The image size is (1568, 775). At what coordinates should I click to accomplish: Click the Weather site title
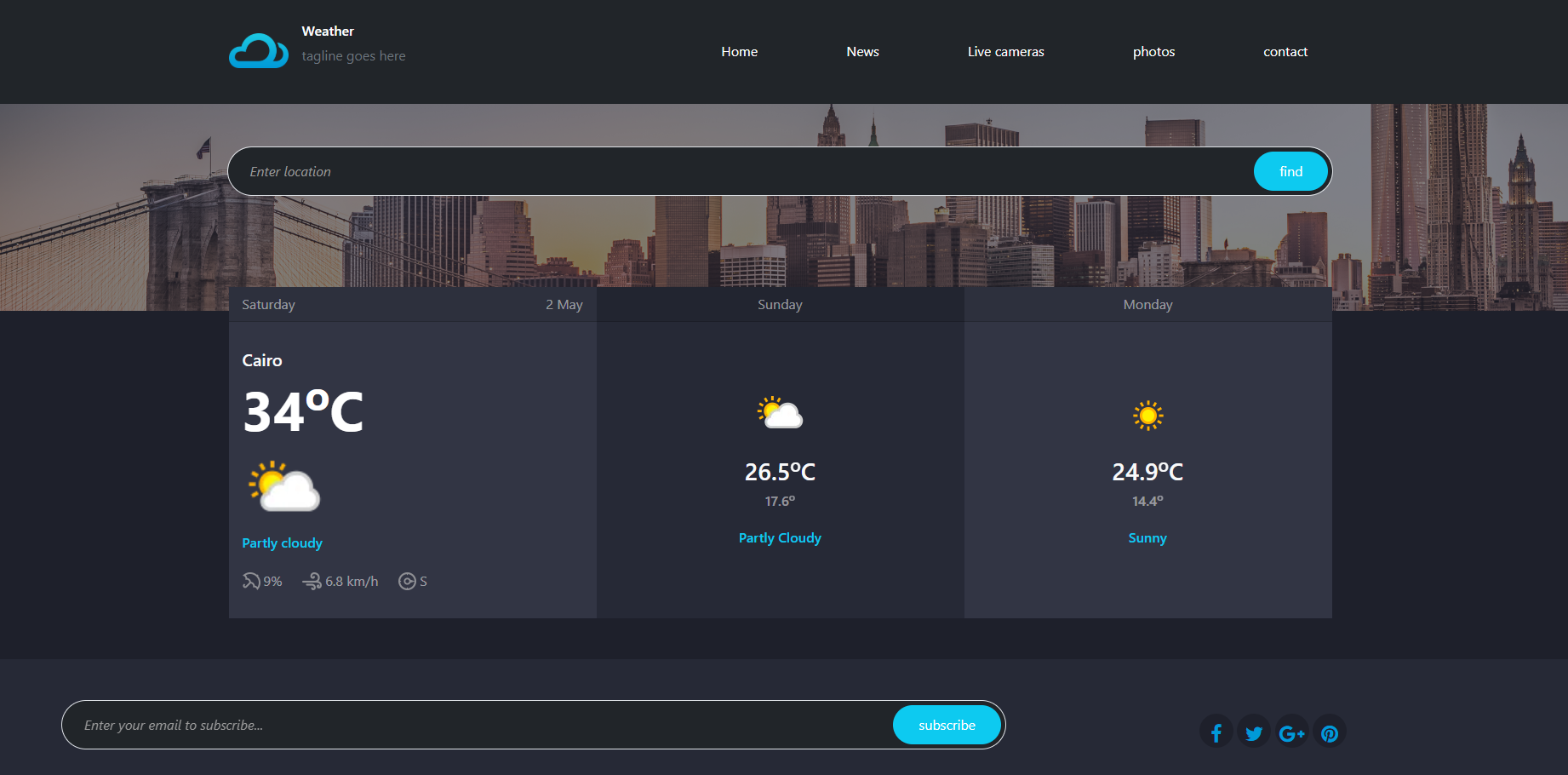tap(328, 32)
